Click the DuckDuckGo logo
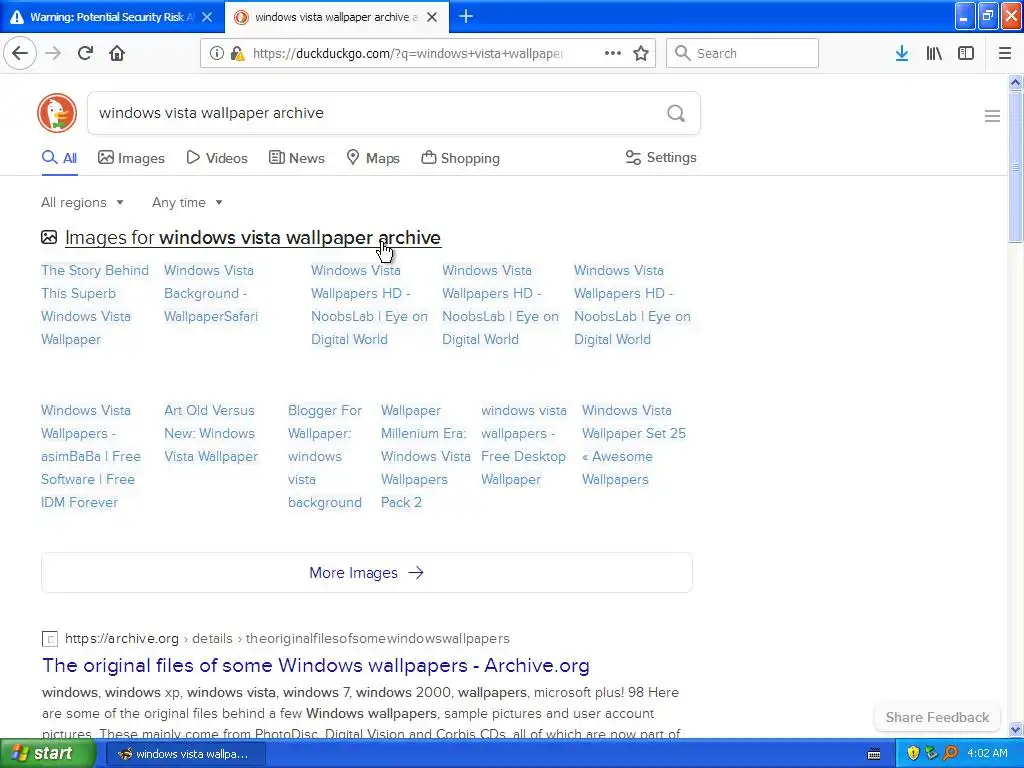 coord(57,113)
